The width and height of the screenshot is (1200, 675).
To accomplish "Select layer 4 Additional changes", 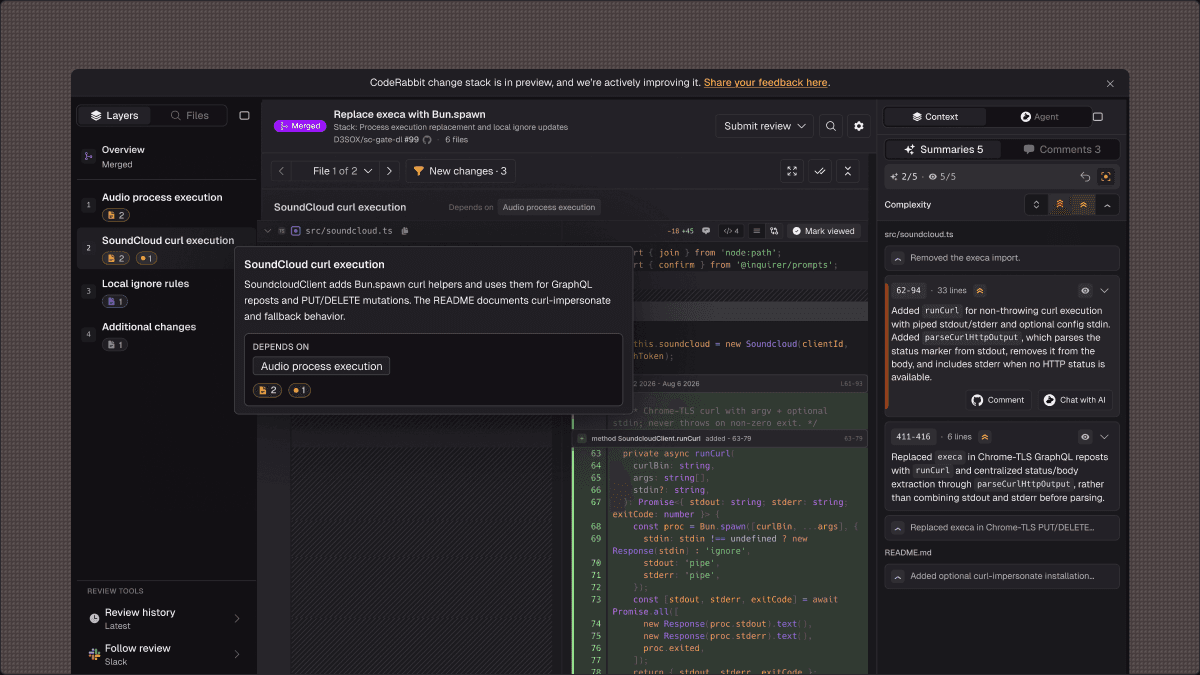I will point(166,335).
